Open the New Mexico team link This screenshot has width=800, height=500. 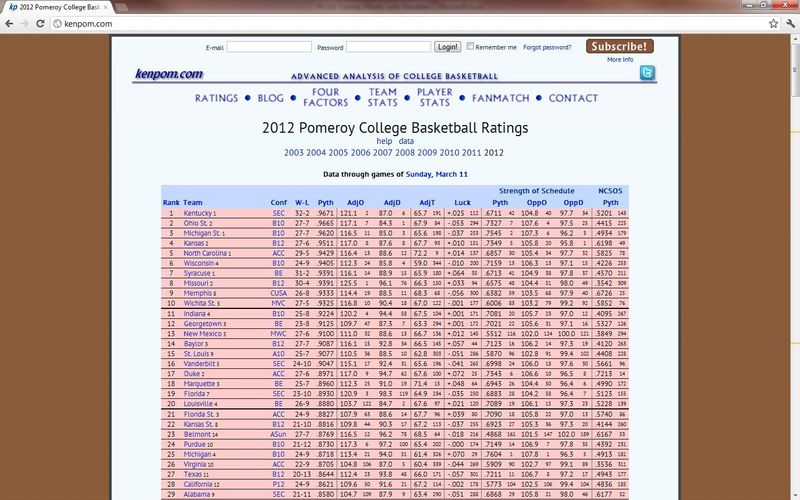click(x=203, y=334)
